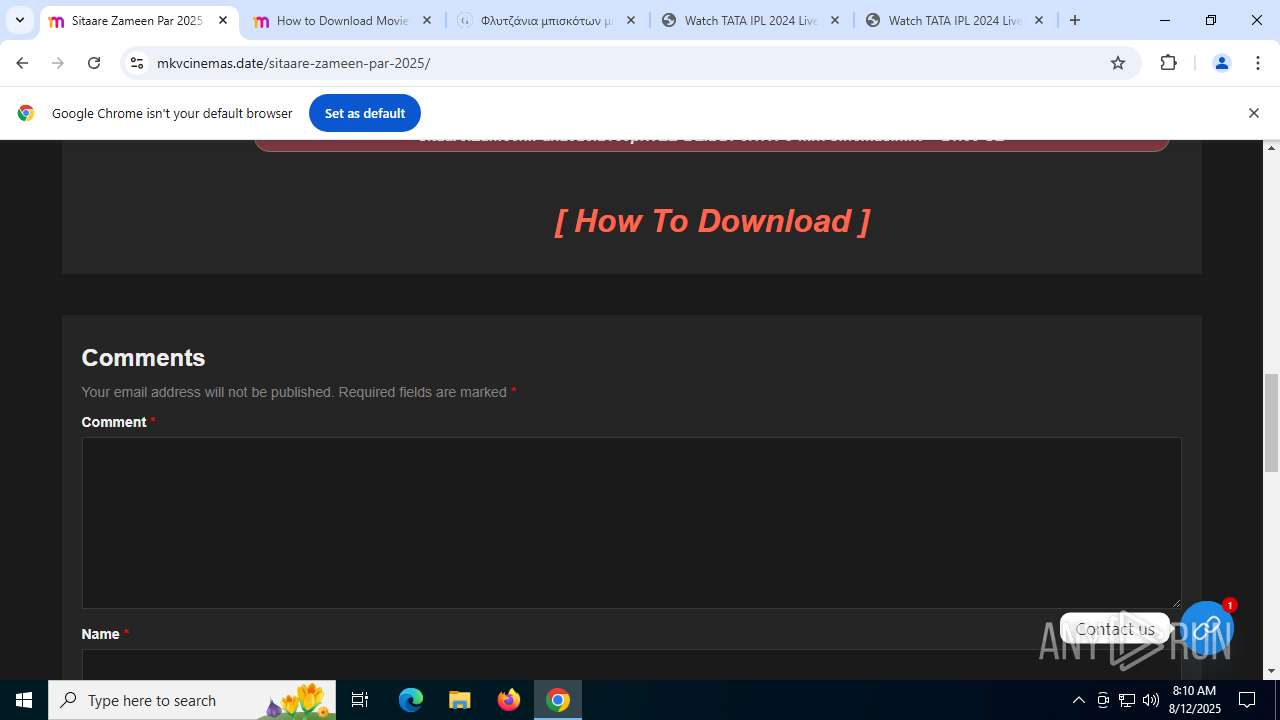Image resolution: width=1280 pixels, height=720 pixels.
Task: Click the page vertical scrollbar thumb
Action: [1272, 422]
